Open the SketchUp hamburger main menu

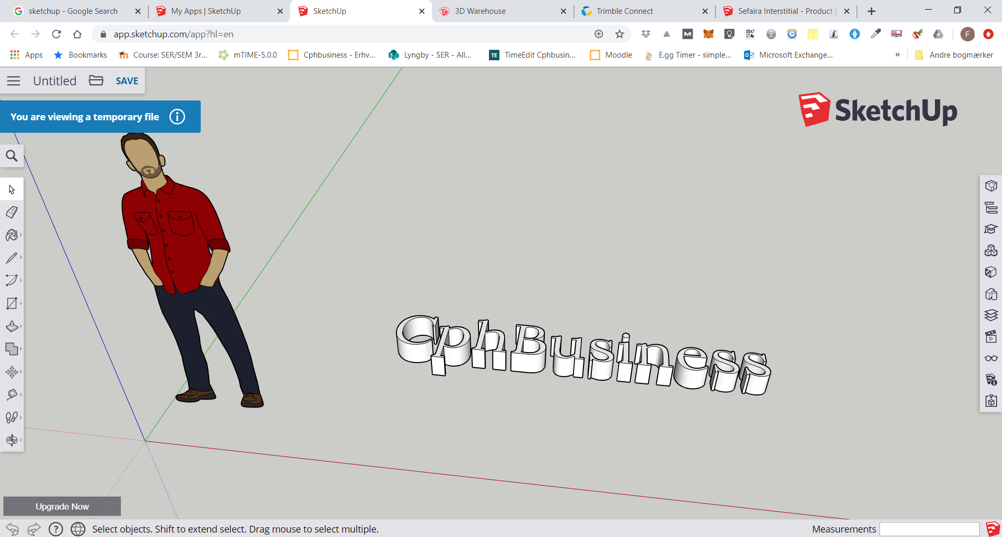tap(13, 81)
